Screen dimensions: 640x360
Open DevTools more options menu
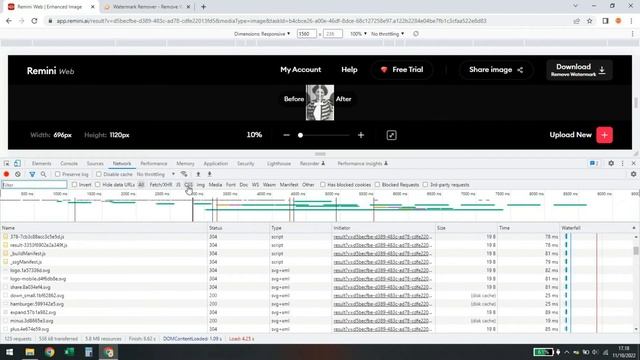click(x=622, y=163)
